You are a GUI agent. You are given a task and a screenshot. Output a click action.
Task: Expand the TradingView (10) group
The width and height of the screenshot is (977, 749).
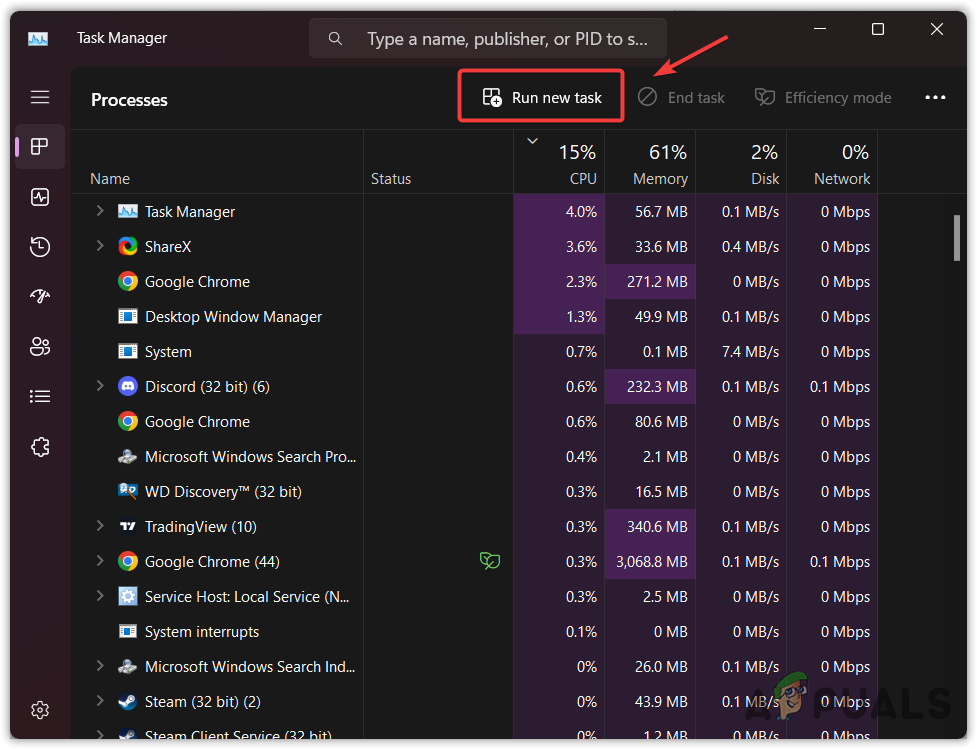pyautogui.click(x=100, y=526)
